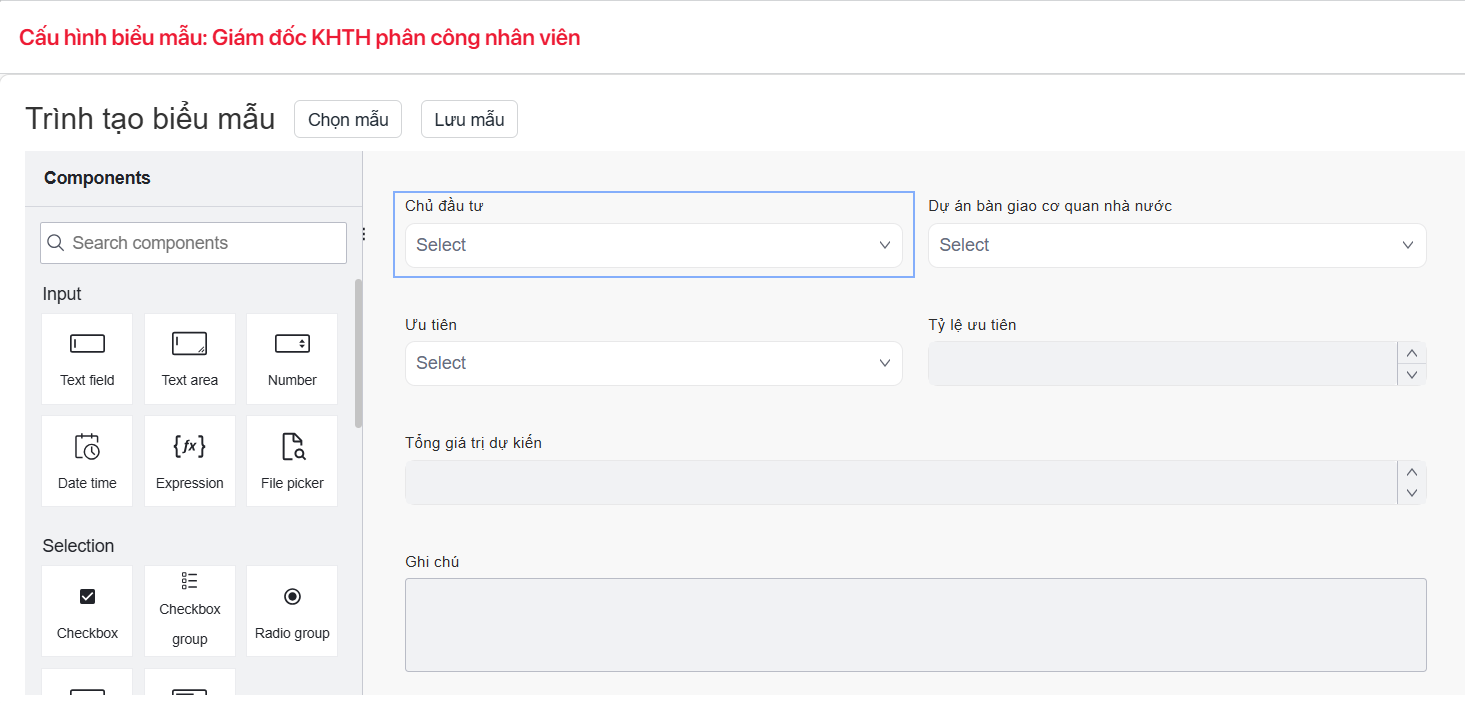This screenshot has width=1465, height=703.
Task: Save template with Lưu mẫu button
Action: point(469,120)
